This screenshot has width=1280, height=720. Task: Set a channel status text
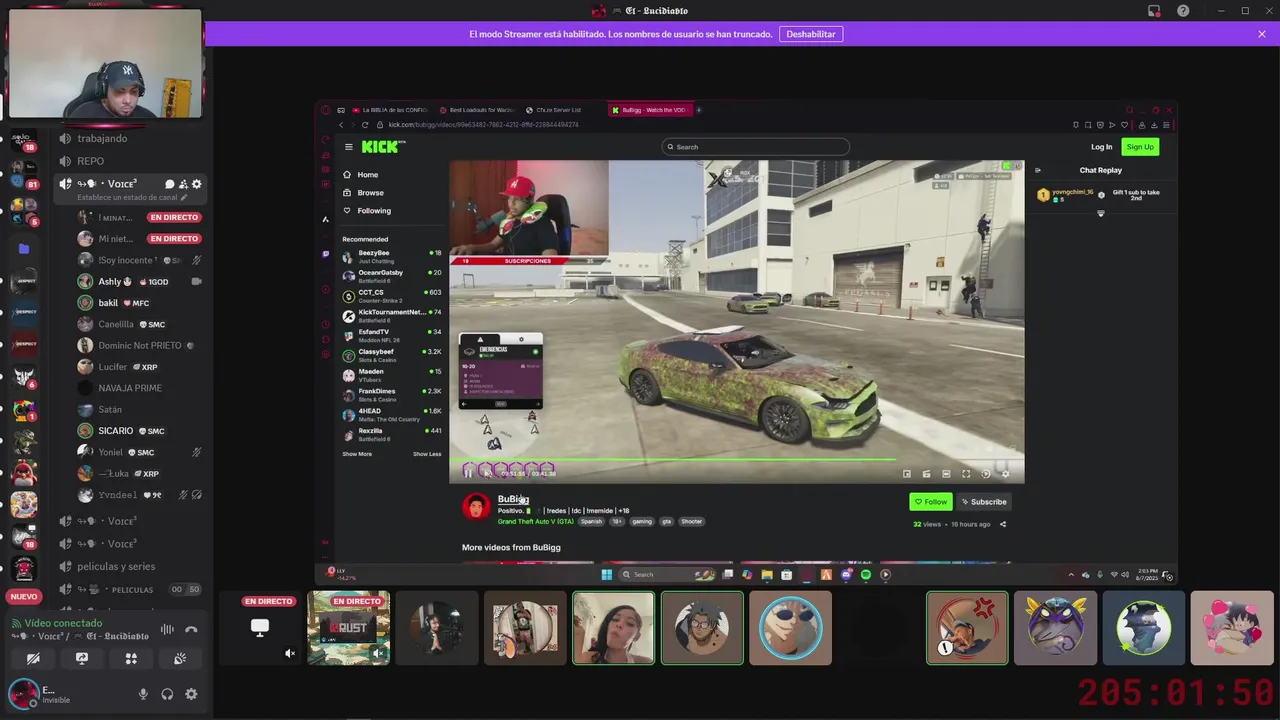coord(134,197)
